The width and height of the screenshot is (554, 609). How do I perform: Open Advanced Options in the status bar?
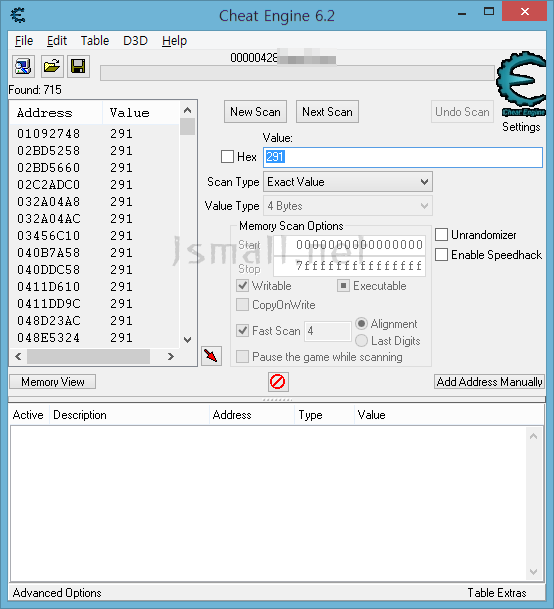click(x=57, y=593)
